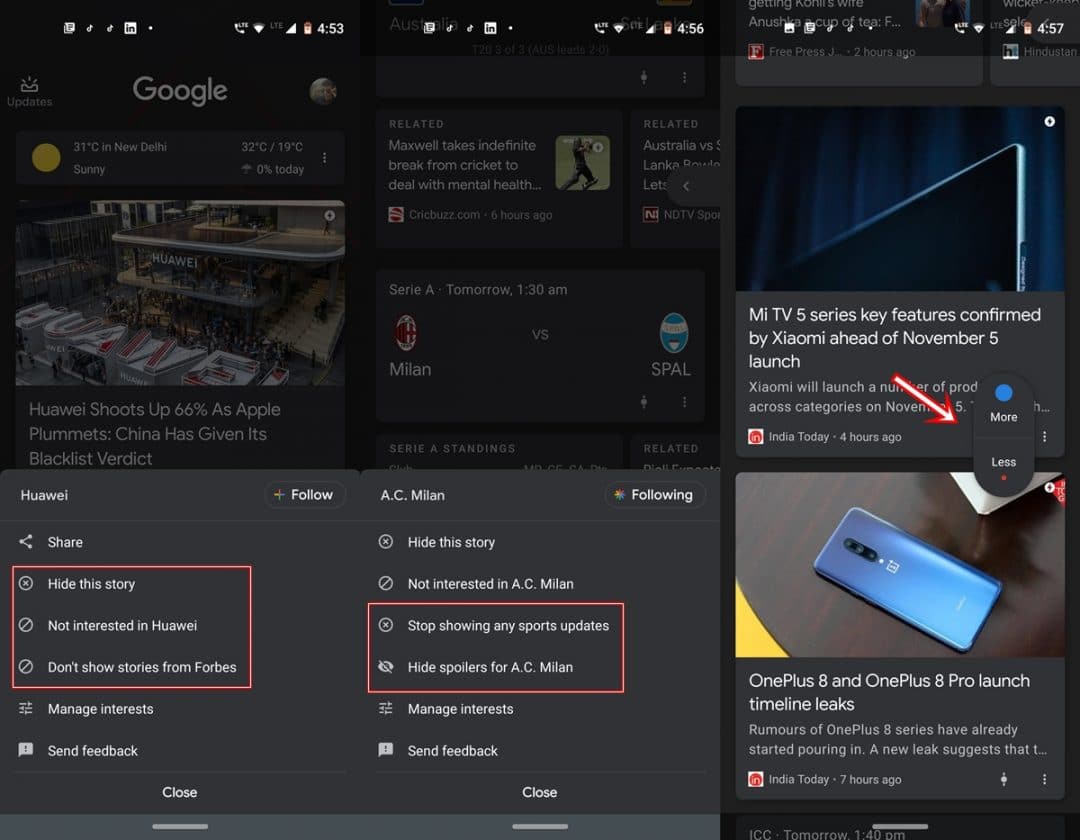Tap the profile avatar next to Google logo

323,90
